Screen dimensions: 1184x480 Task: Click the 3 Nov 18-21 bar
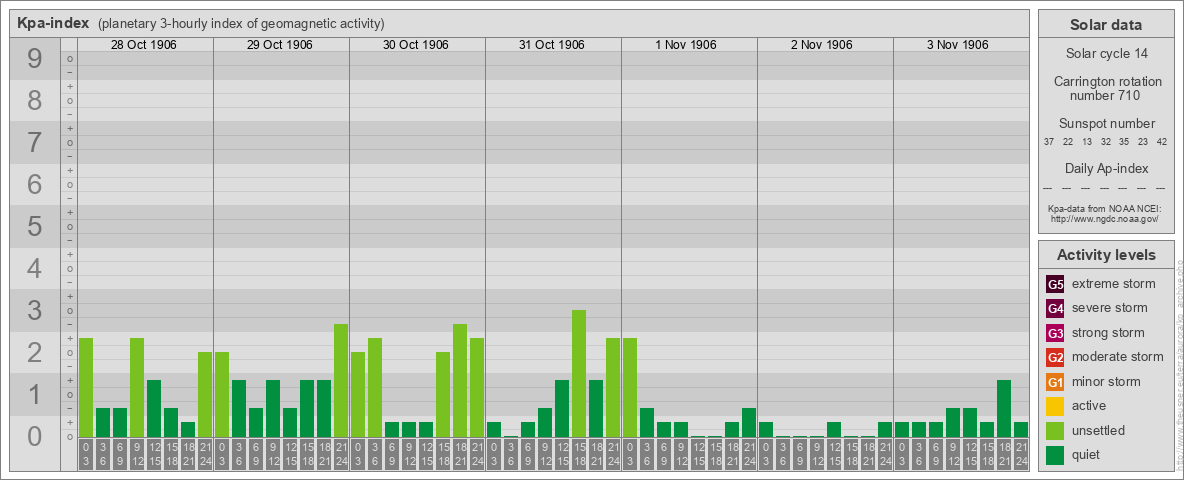coord(1004,408)
